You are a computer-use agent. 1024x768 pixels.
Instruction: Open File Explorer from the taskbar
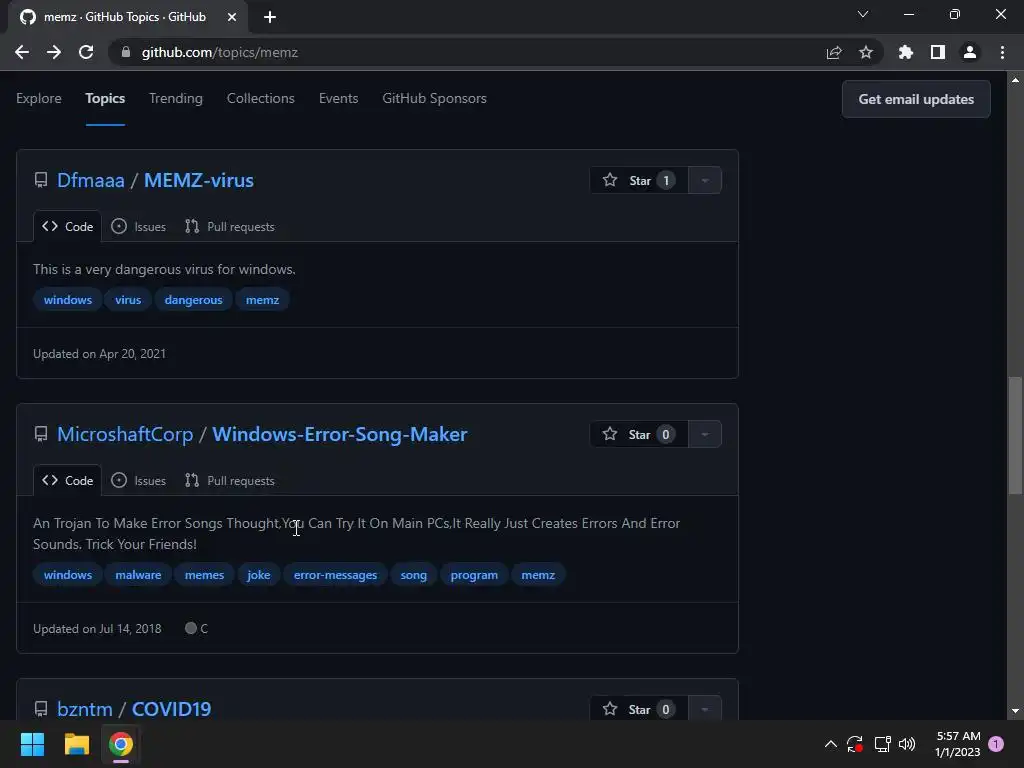[76, 744]
